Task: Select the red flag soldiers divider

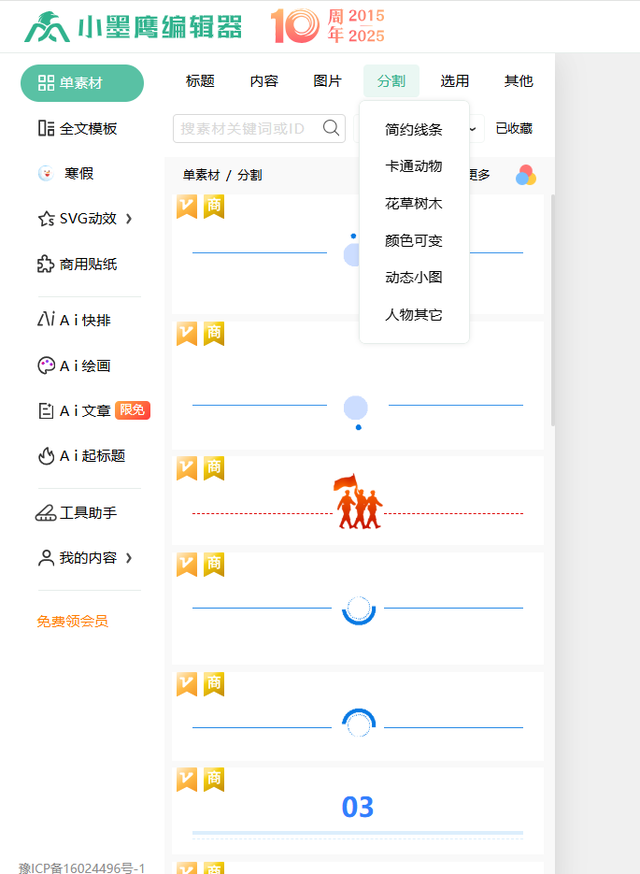Action: (x=357, y=501)
